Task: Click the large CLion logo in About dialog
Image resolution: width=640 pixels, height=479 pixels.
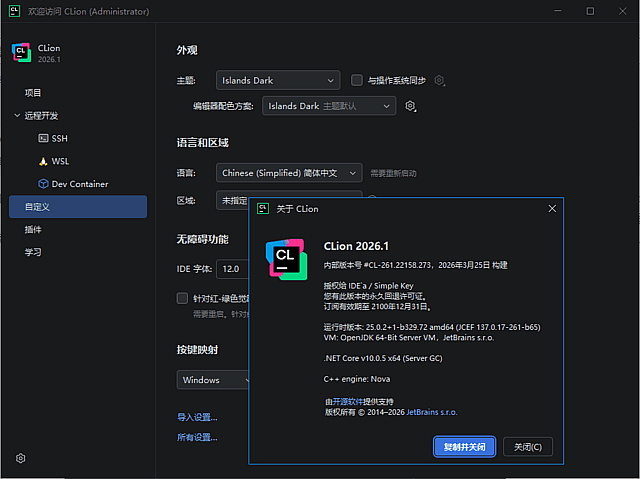Action: pos(285,259)
